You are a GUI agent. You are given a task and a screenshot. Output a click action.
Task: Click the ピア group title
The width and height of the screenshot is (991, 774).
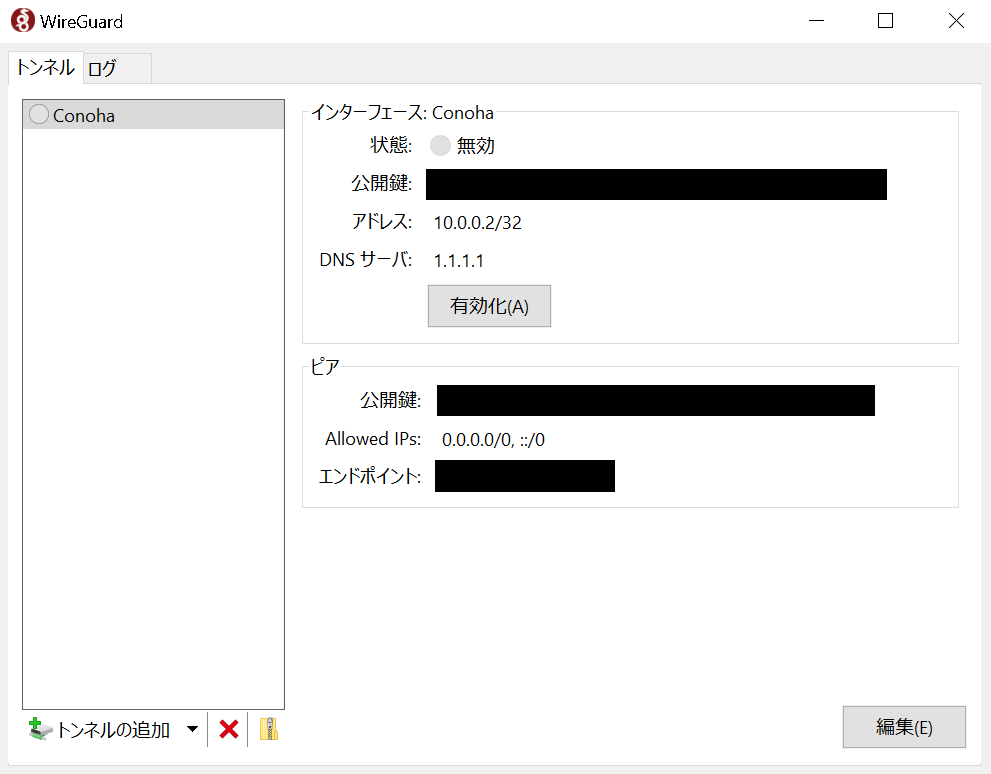325,366
